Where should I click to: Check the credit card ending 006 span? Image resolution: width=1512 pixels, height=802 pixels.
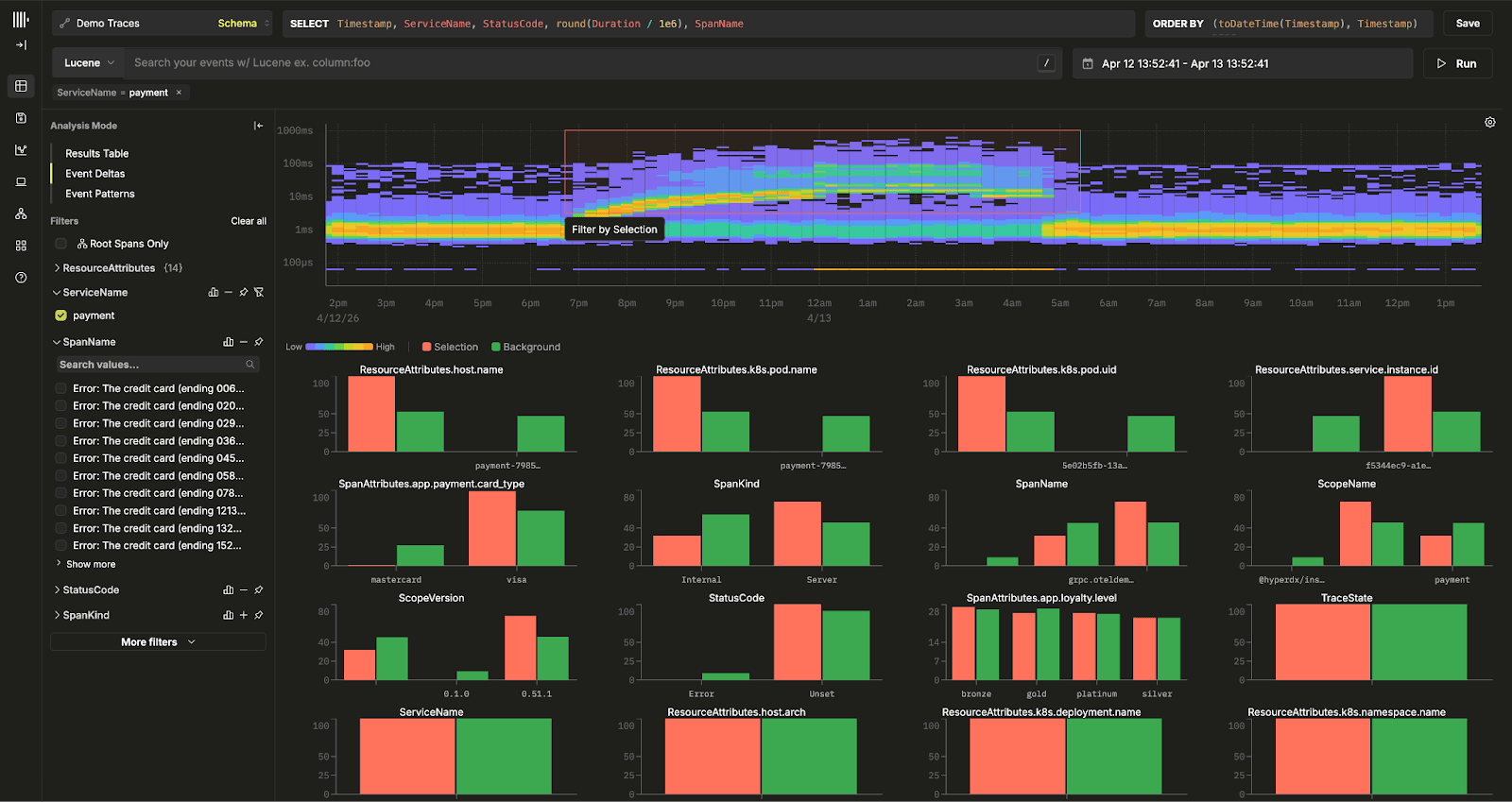coord(61,388)
